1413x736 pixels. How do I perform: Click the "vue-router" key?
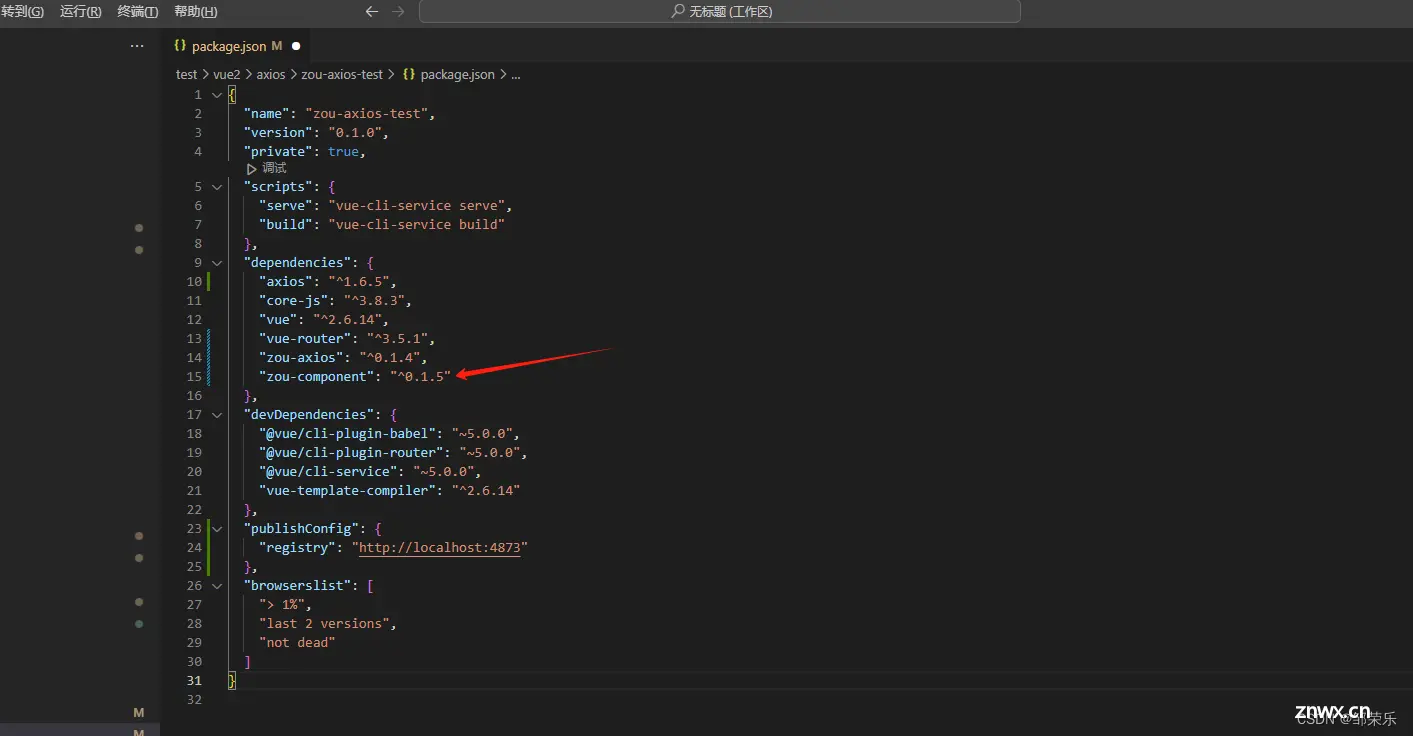(x=305, y=339)
